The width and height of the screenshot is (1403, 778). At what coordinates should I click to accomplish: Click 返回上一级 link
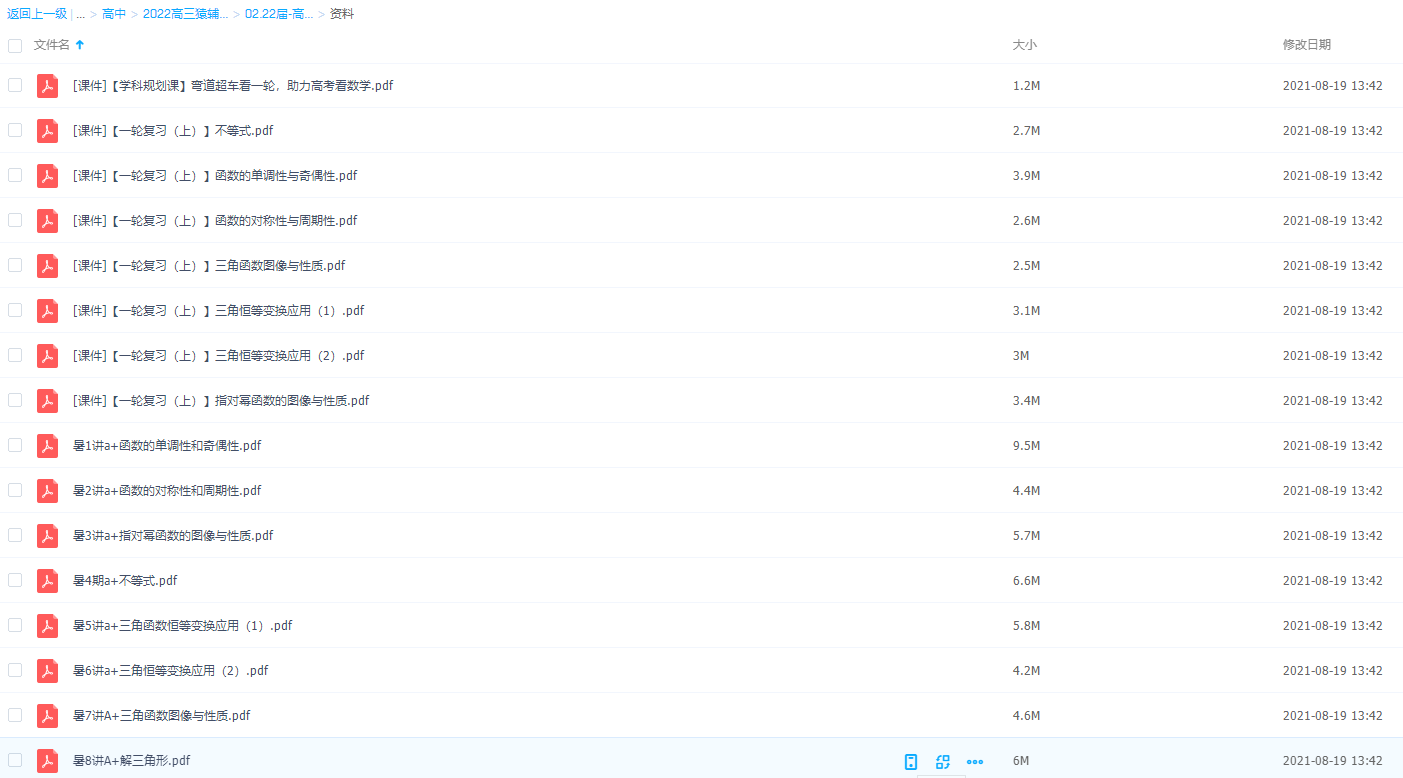click(37, 14)
